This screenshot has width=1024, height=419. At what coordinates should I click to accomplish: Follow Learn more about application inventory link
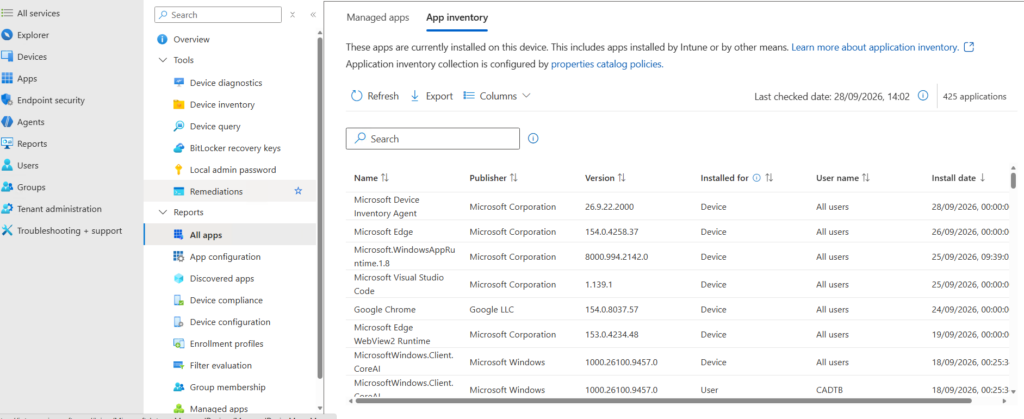click(875, 47)
